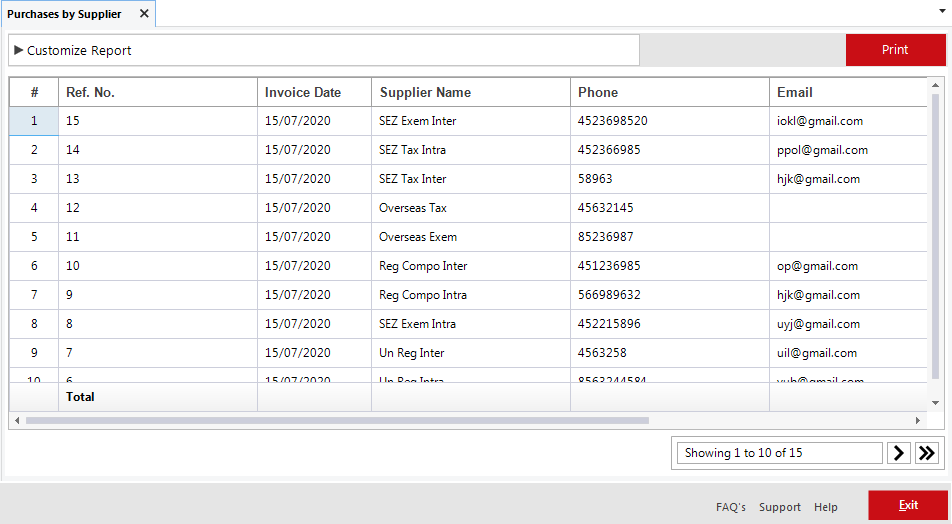This screenshot has width=952, height=524.
Task: Open the Support link
Action: (x=779, y=507)
